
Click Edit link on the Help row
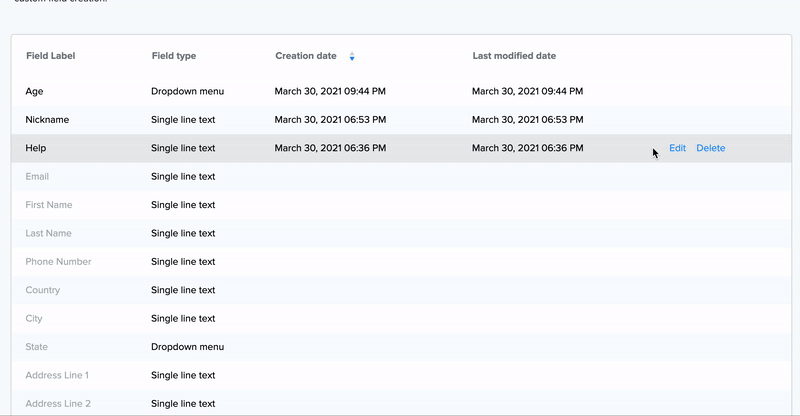(677, 148)
